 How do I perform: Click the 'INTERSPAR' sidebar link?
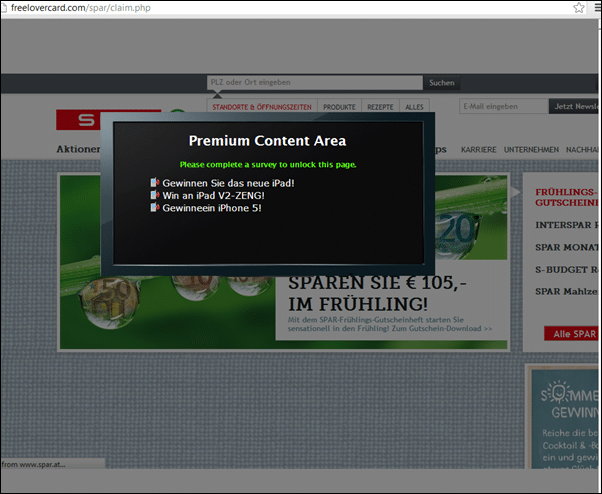point(567,225)
